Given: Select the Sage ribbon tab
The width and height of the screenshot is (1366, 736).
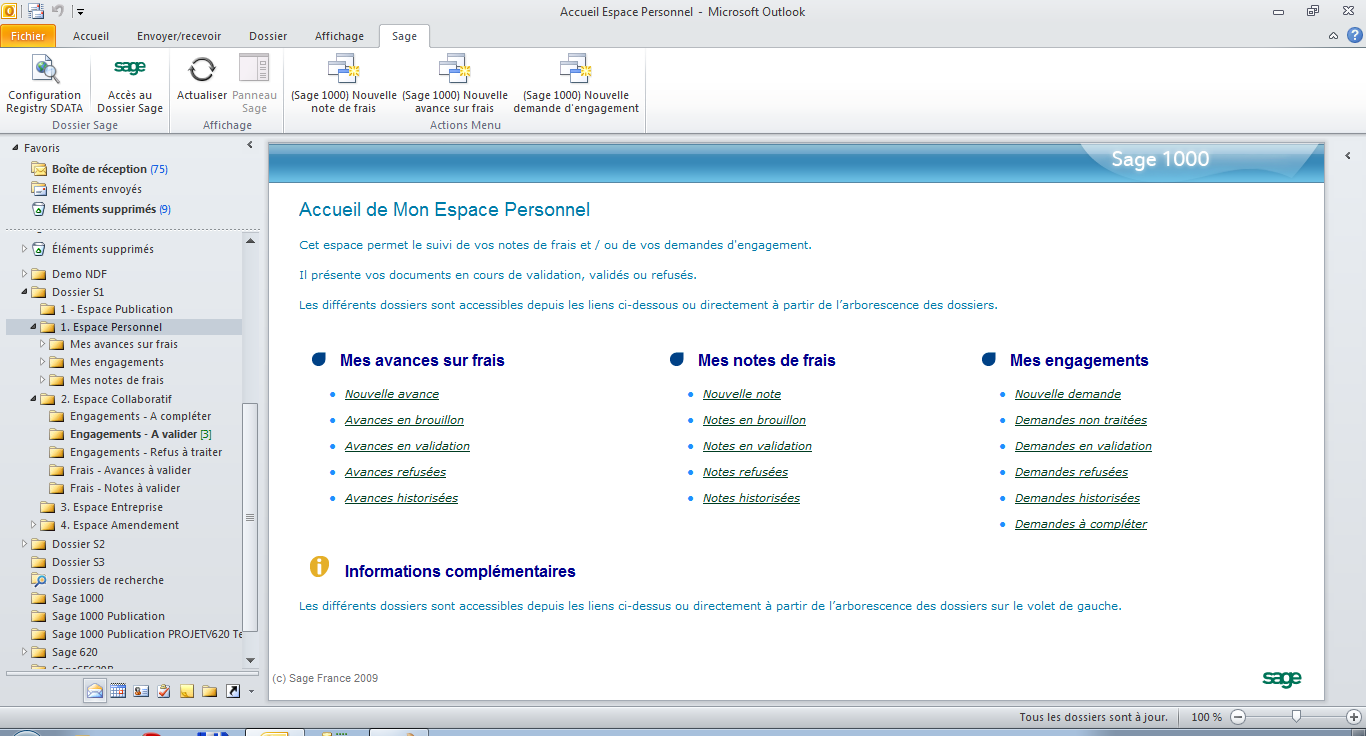Looking at the screenshot, I should 404,36.
